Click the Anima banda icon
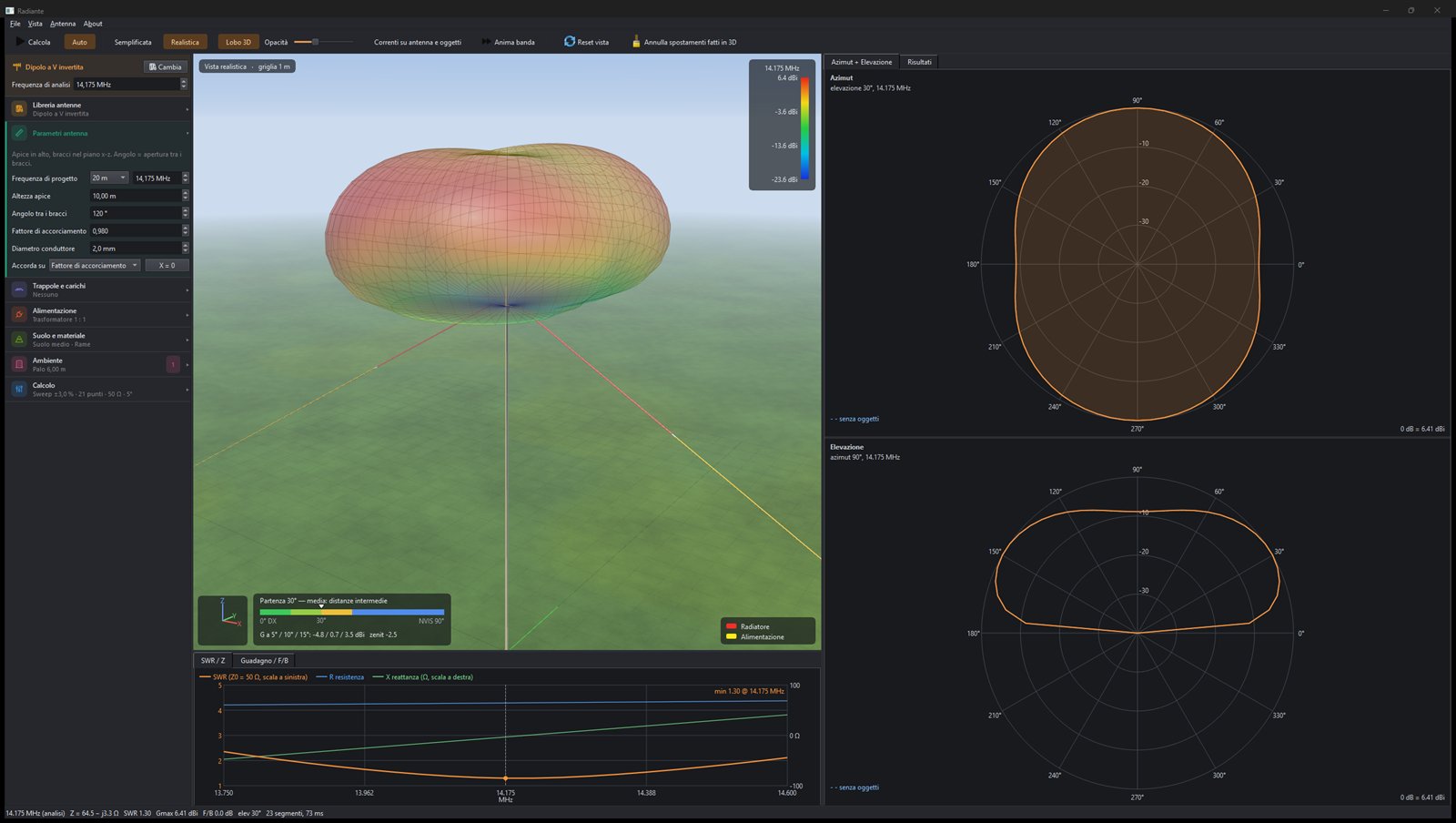The width and height of the screenshot is (1456, 823). click(487, 42)
